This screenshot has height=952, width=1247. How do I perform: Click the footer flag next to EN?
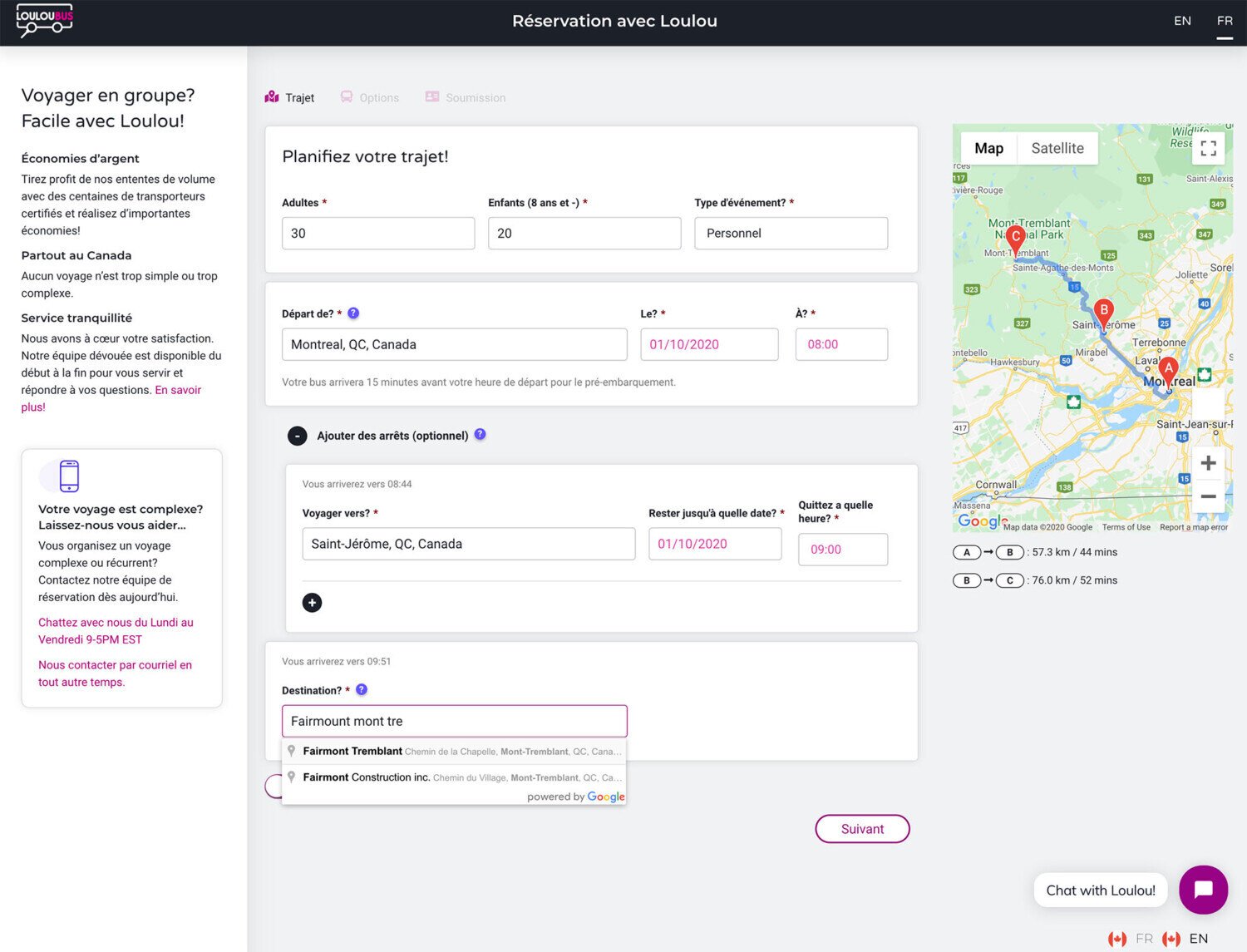pyautogui.click(x=1171, y=939)
